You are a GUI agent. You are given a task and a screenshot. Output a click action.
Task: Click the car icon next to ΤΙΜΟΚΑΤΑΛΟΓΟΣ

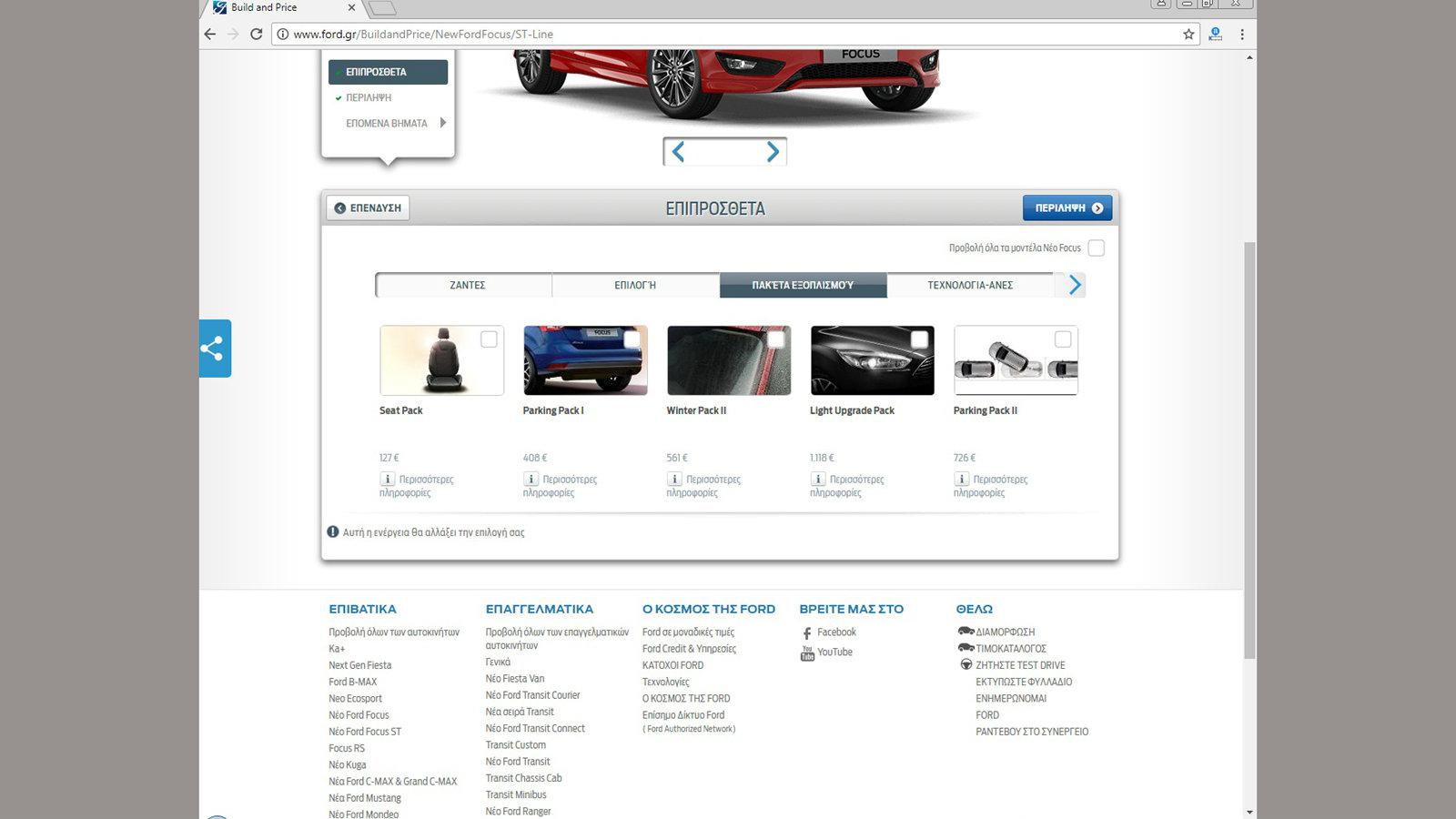(x=966, y=648)
